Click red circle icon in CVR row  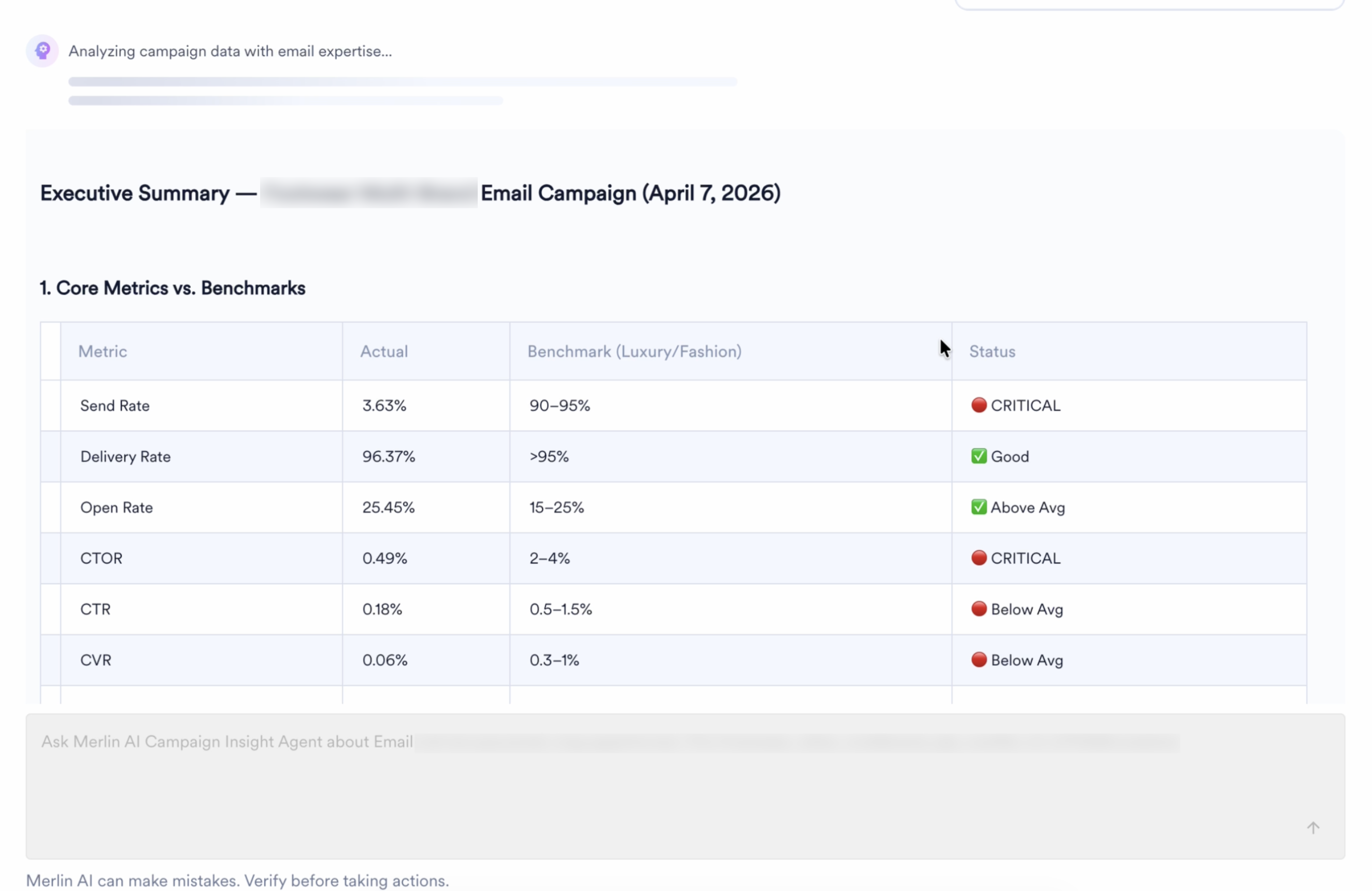[978, 659]
